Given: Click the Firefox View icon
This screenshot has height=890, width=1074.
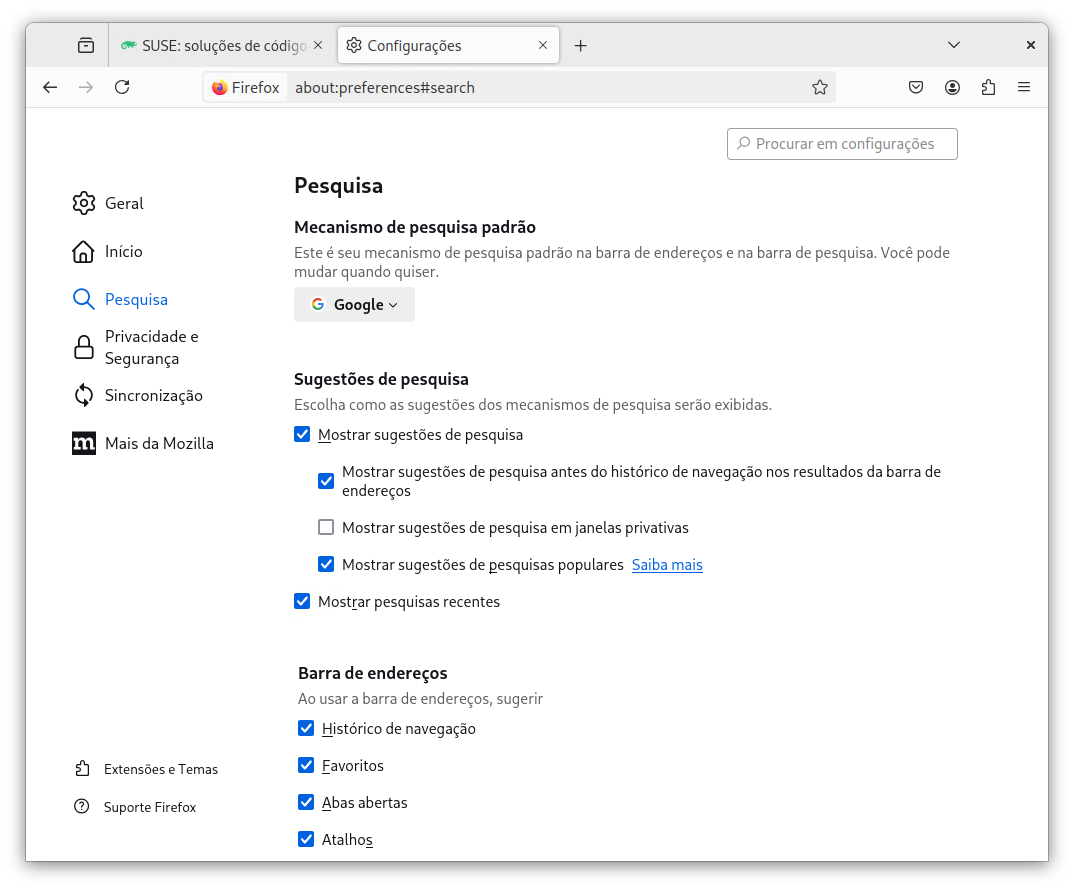Looking at the screenshot, I should click(86, 45).
